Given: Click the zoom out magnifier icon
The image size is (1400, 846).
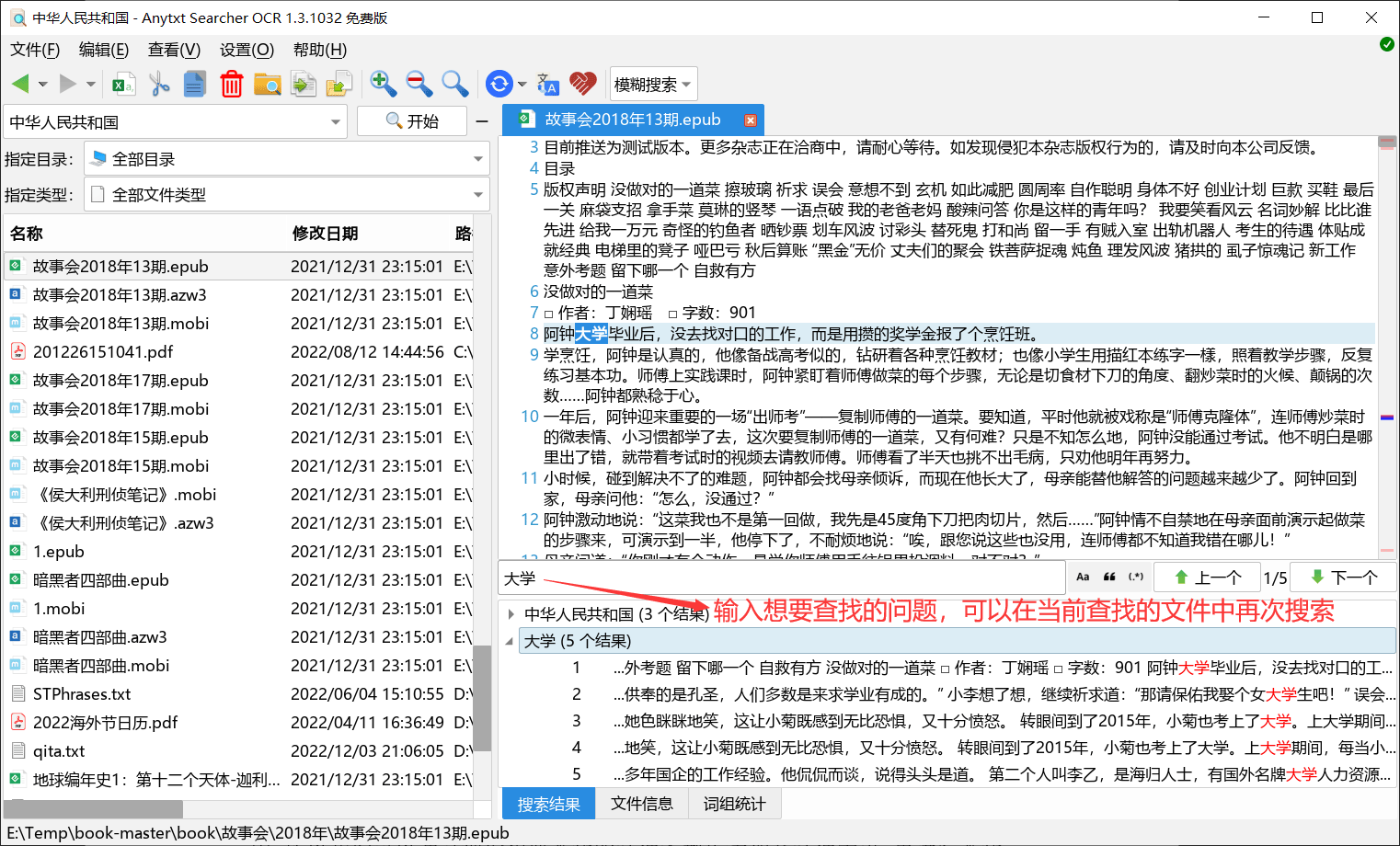Looking at the screenshot, I should click(x=419, y=84).
